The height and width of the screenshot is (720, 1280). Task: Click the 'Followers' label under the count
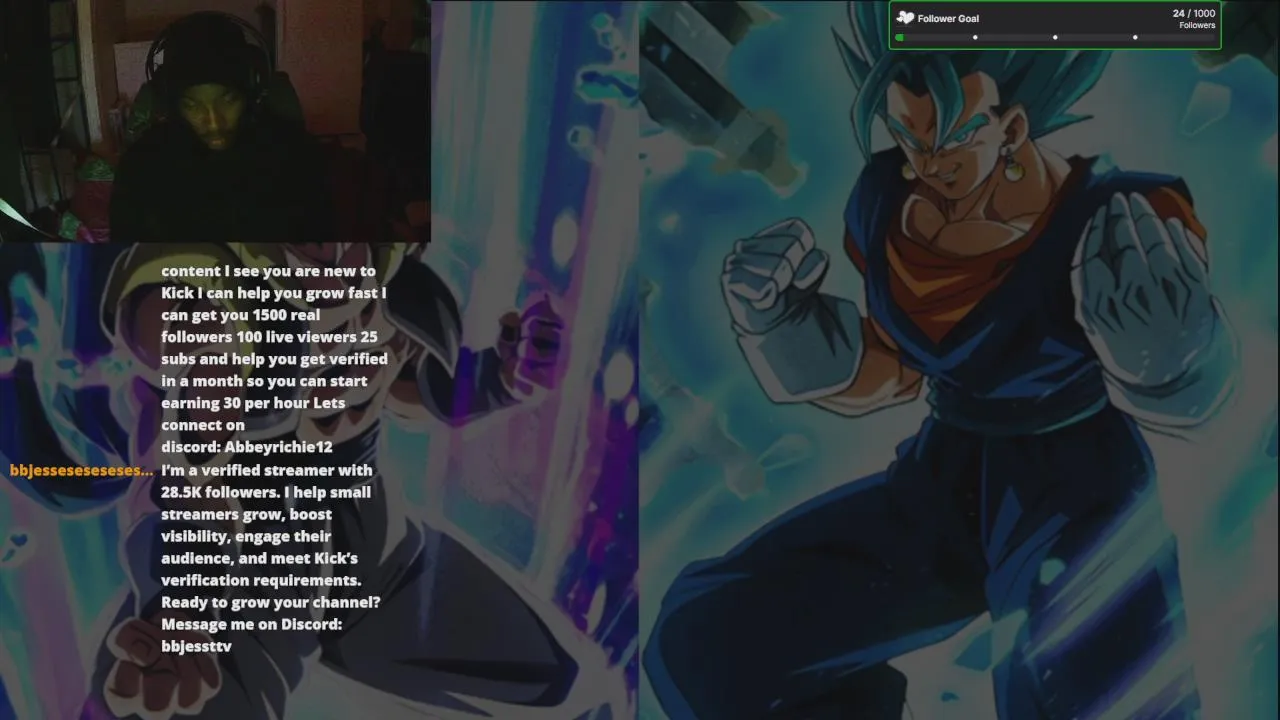(x=1197, y=26)
